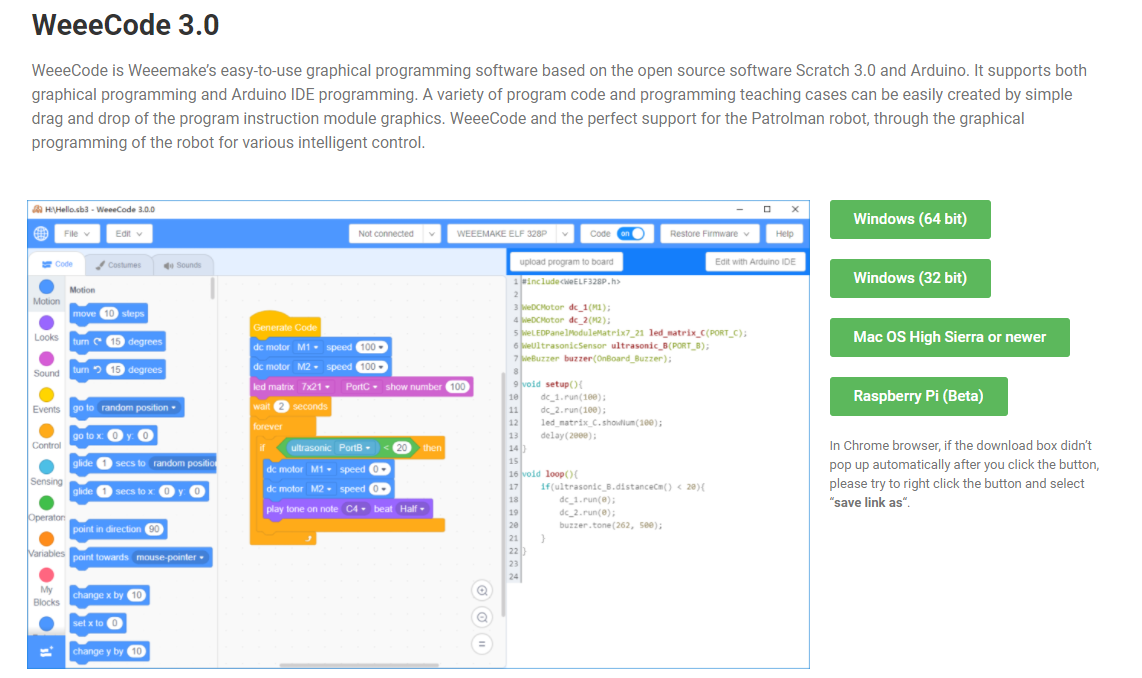Reset workspace zoom with equals icon
Viewport: 1142px width, 678px height.
[x=481, y=644]
